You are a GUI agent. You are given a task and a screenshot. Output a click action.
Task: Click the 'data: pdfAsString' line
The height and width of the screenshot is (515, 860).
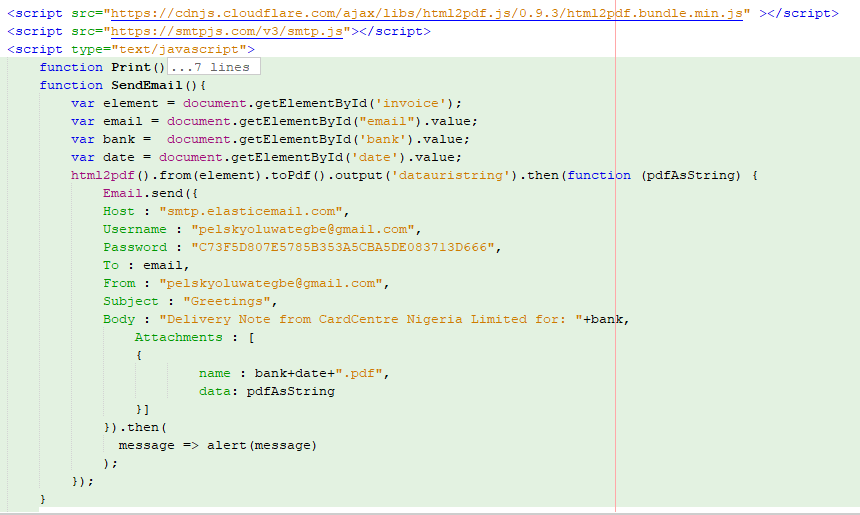pos(267,392)
